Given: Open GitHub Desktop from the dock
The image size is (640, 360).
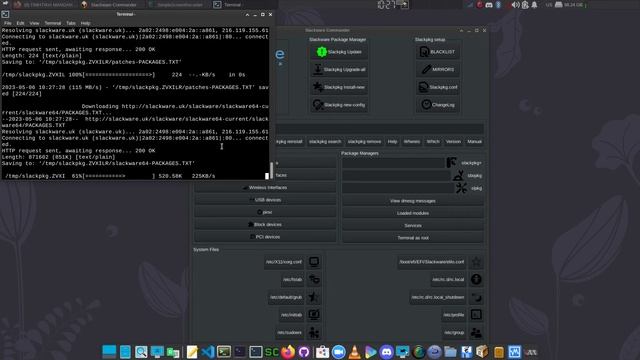Looking at the screenshot, I should click(304, 352).
